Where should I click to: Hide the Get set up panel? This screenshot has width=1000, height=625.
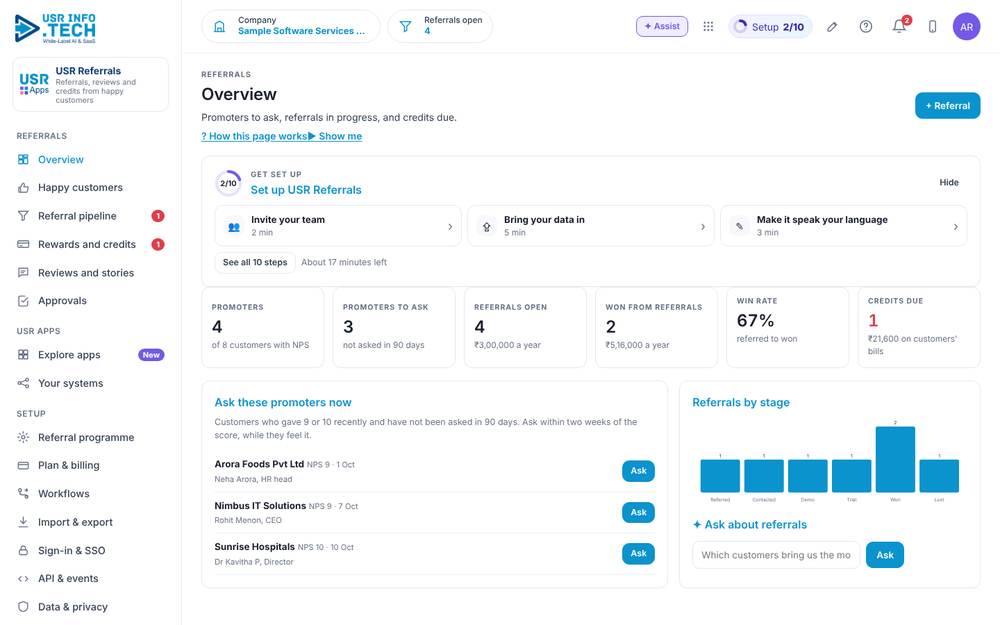coord(949,182)
